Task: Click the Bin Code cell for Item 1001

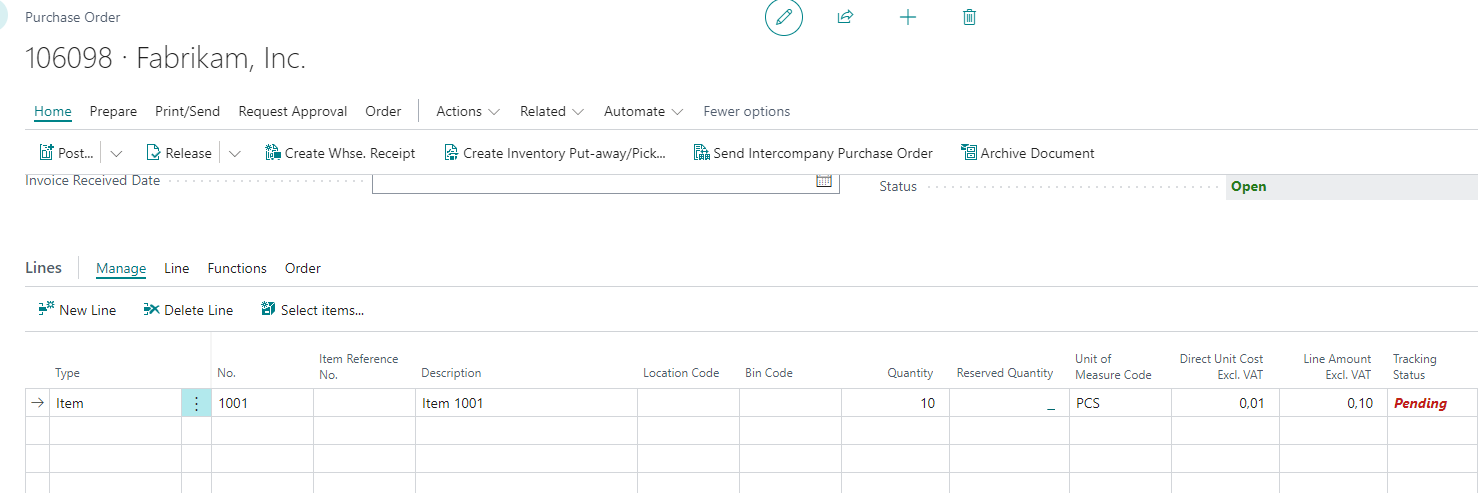Action: pos(790,403)
